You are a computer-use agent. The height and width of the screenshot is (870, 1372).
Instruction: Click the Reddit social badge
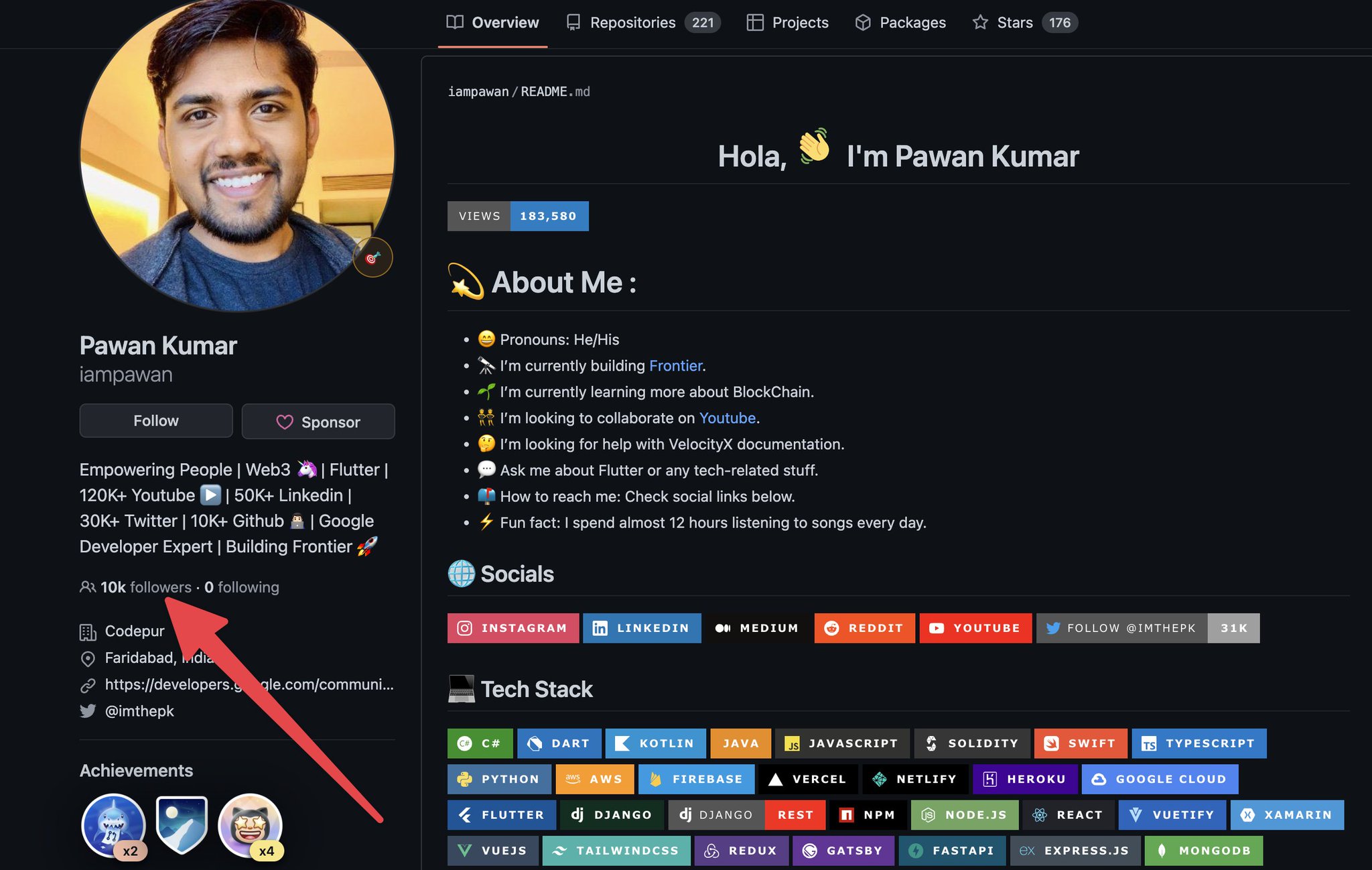pos(832,628)
